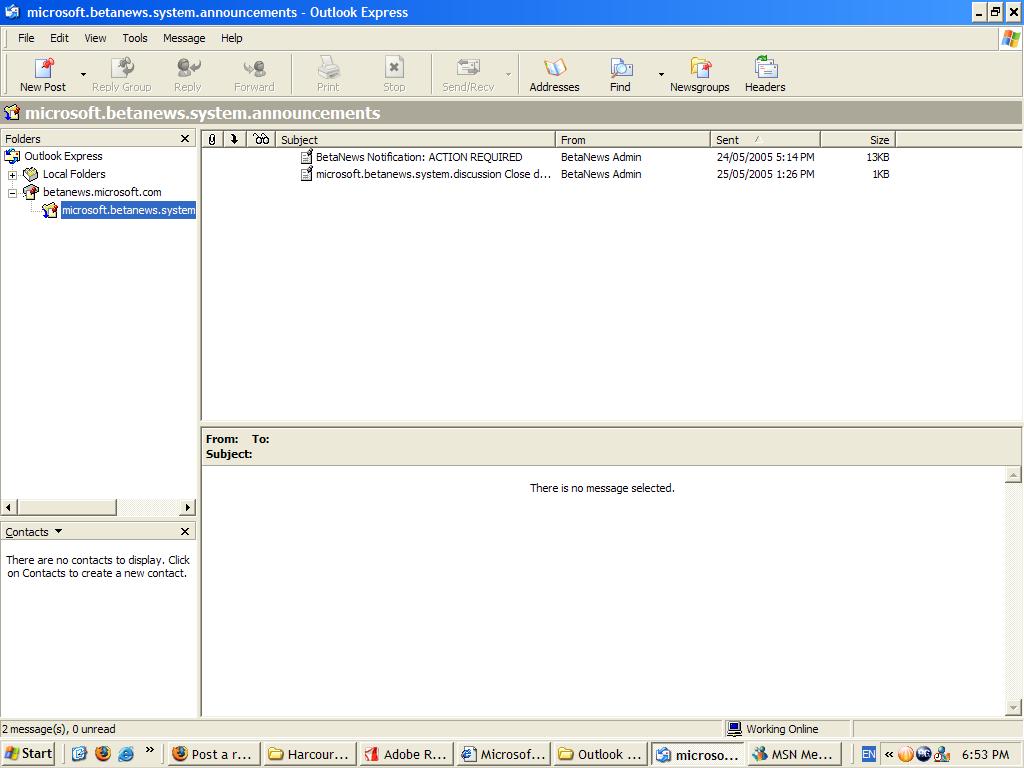
Task: Sort messages by Subject column
Action: click(415, 140)
